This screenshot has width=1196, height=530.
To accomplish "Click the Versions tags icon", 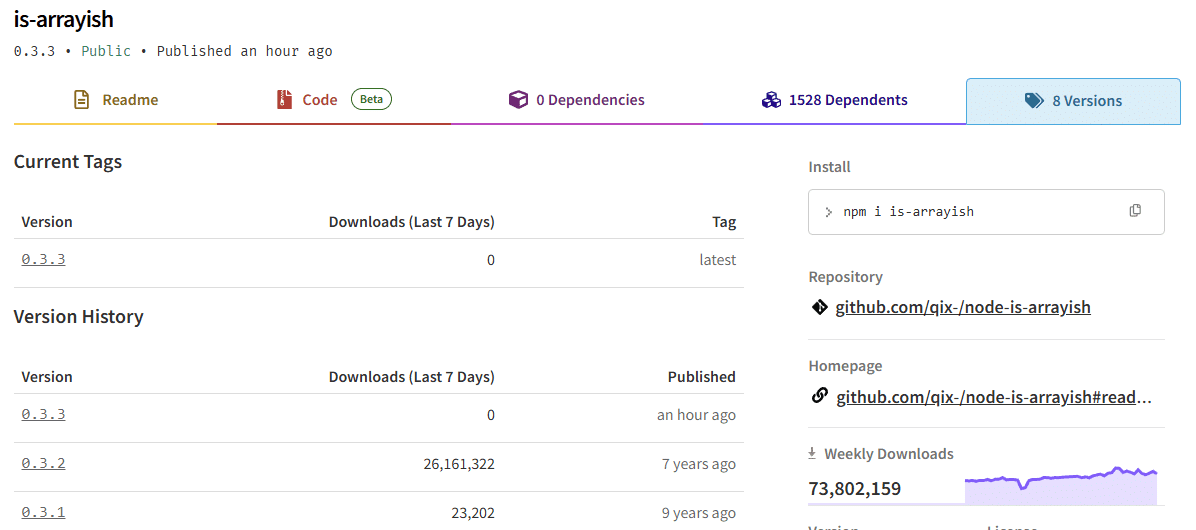I will pos(1034,101).
